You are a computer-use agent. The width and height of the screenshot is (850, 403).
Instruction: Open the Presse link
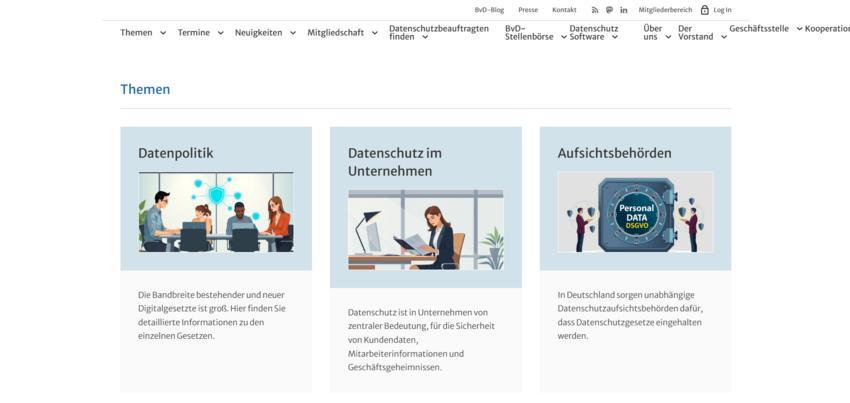click(x=528, y=10)
